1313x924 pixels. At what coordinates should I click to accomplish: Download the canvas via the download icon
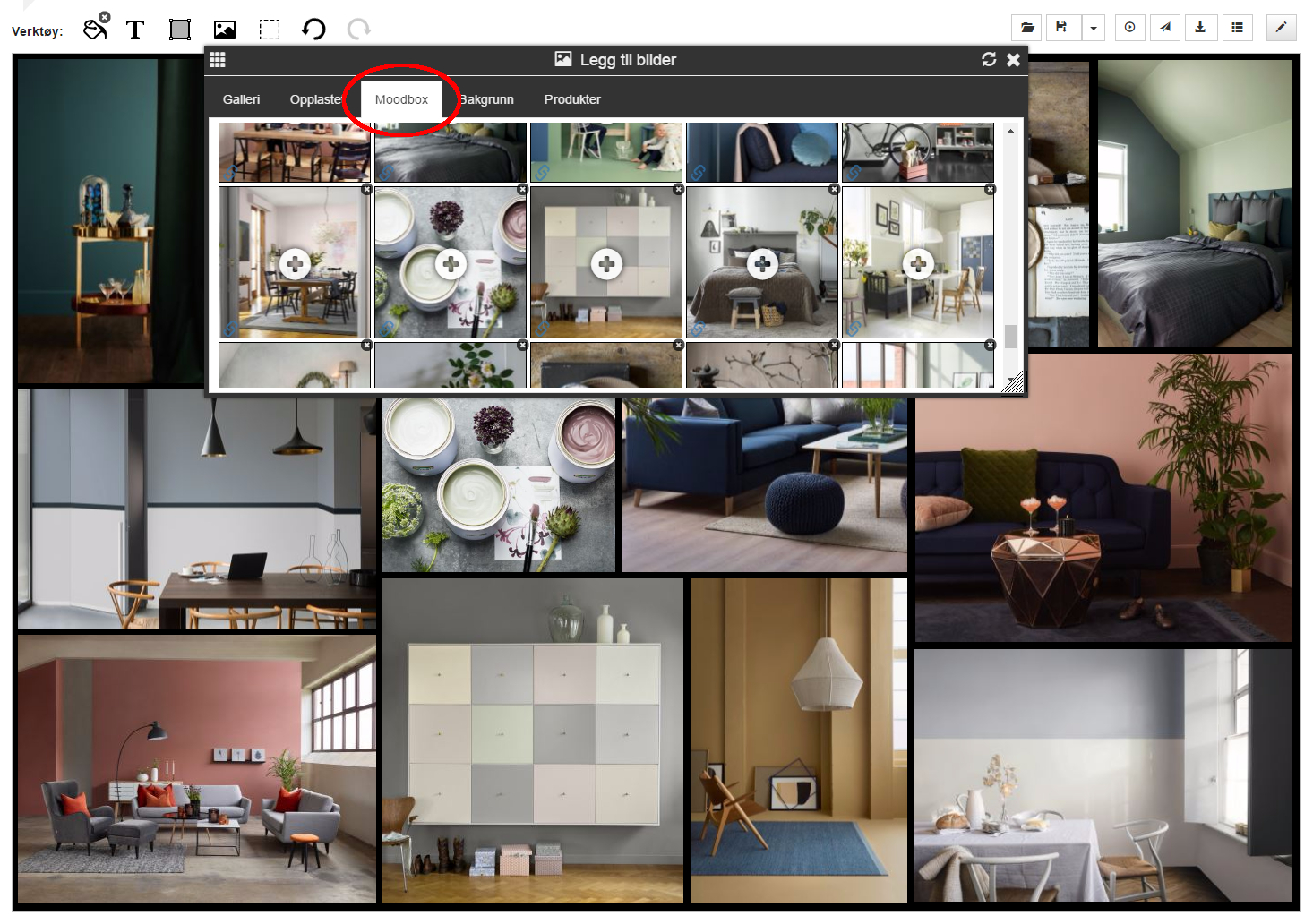point(1201,28)
